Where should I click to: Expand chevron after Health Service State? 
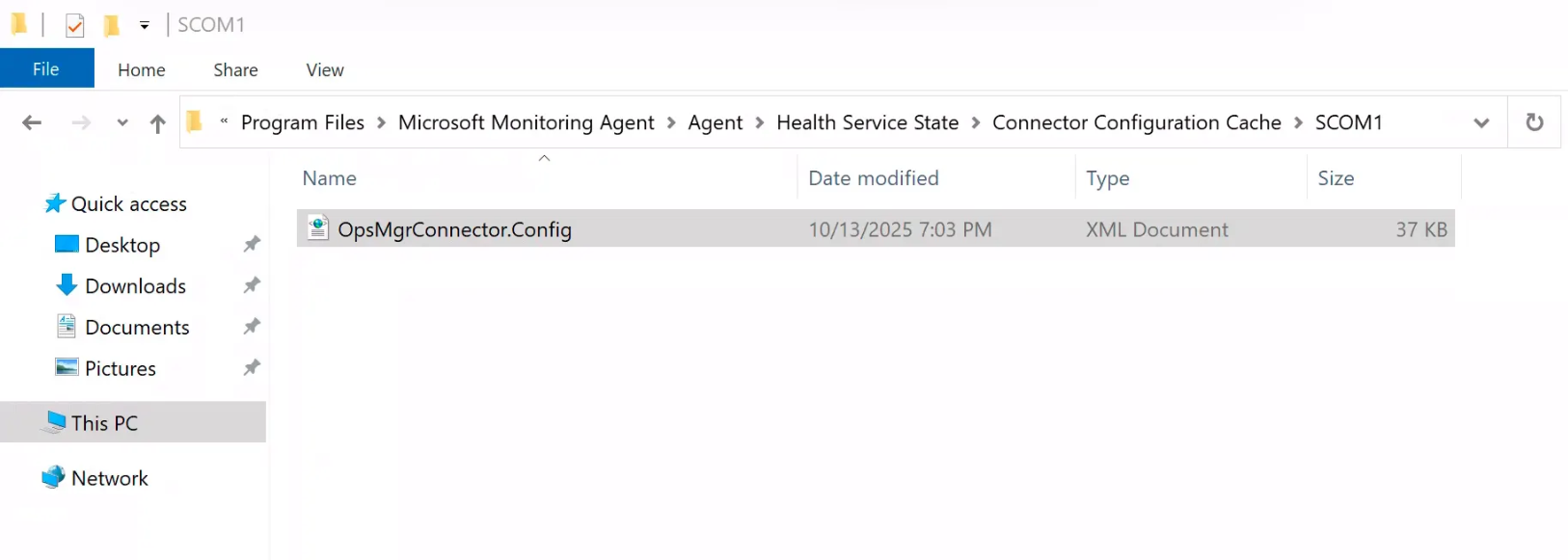pos(976,122)
